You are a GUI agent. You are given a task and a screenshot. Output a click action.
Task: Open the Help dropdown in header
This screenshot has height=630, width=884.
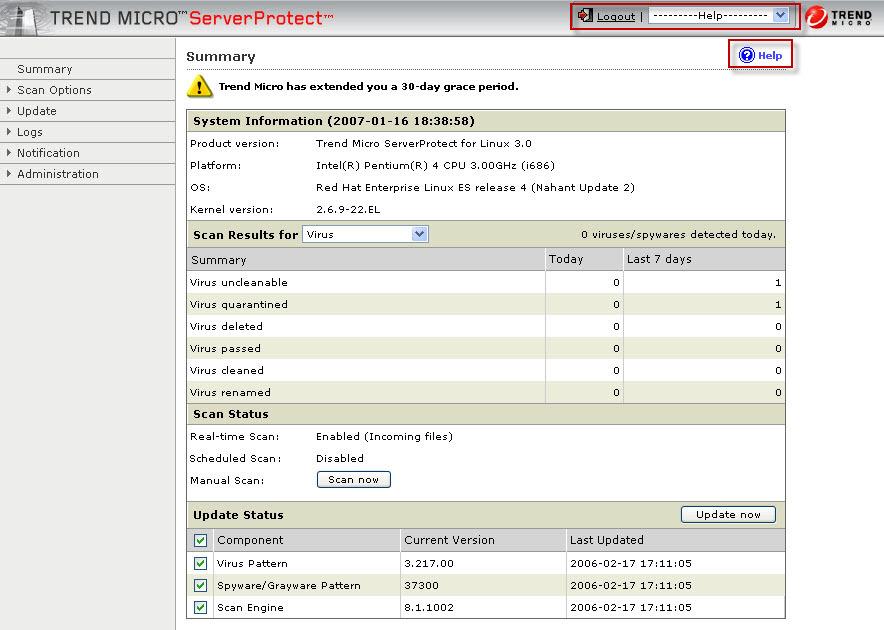719,16
